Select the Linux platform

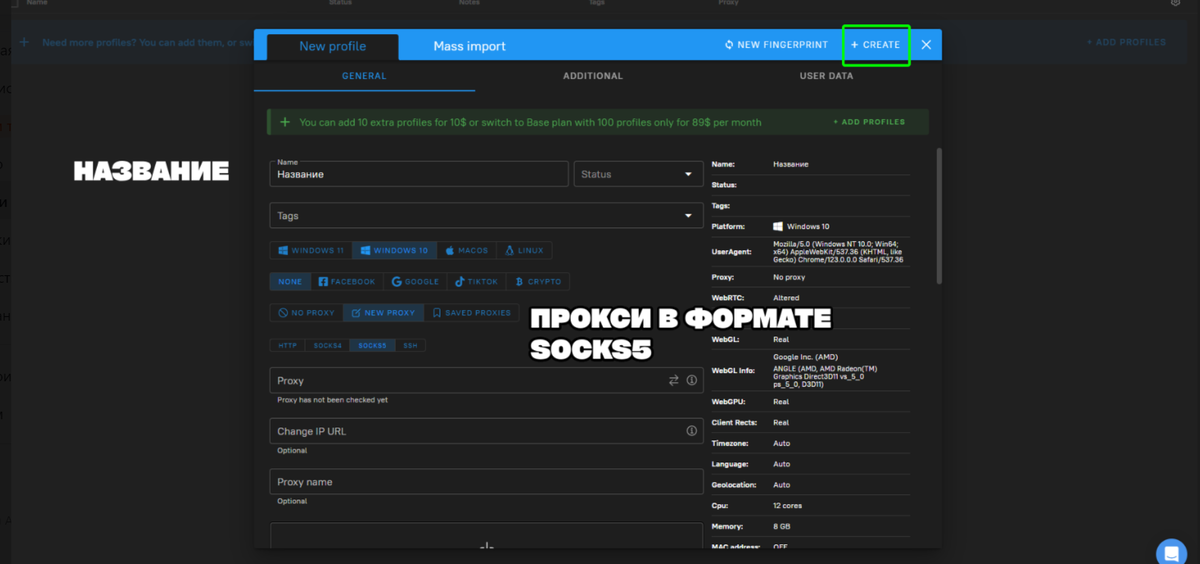click(x=524, y=251)
